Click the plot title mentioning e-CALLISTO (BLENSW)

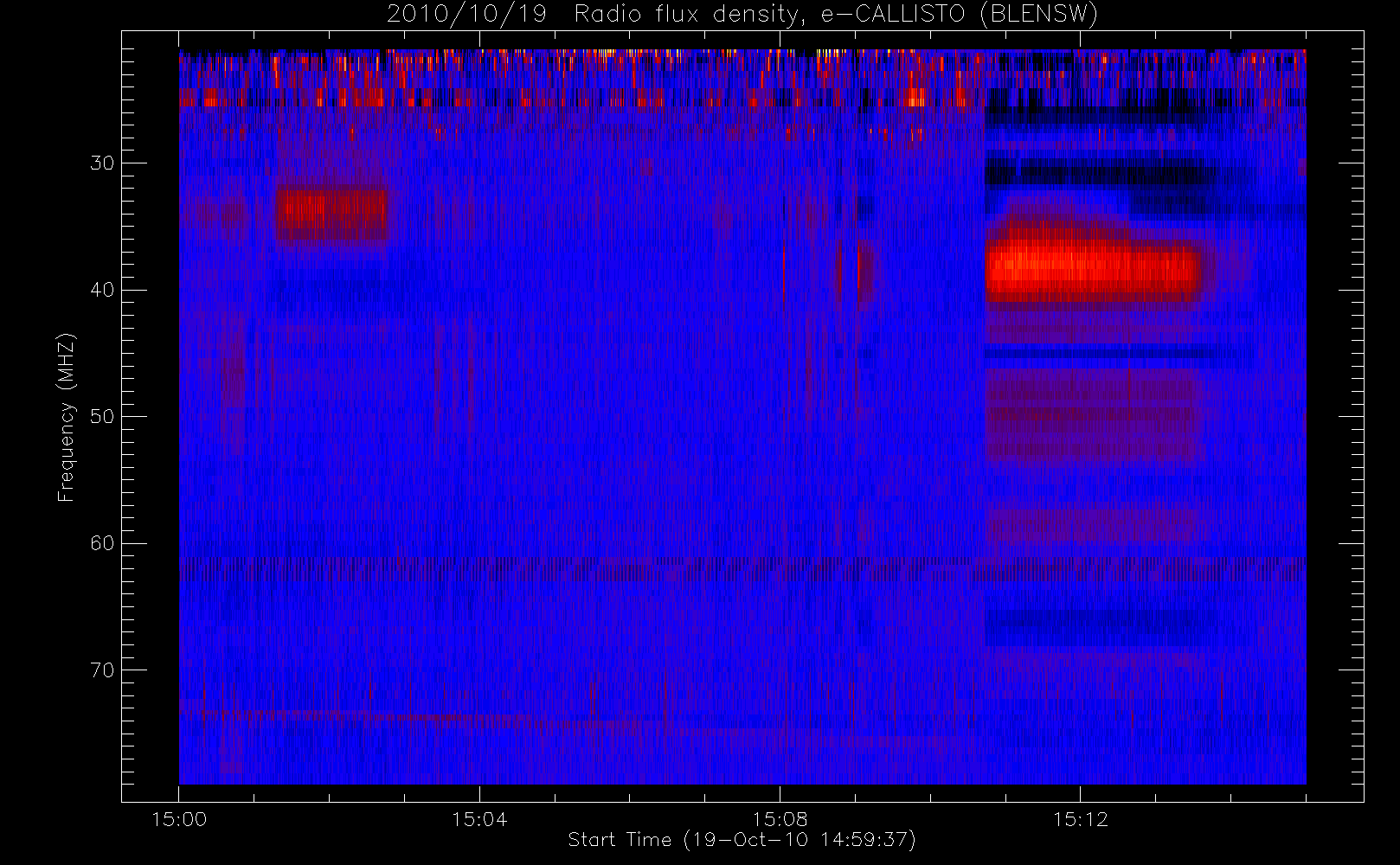tap(742, 15)
